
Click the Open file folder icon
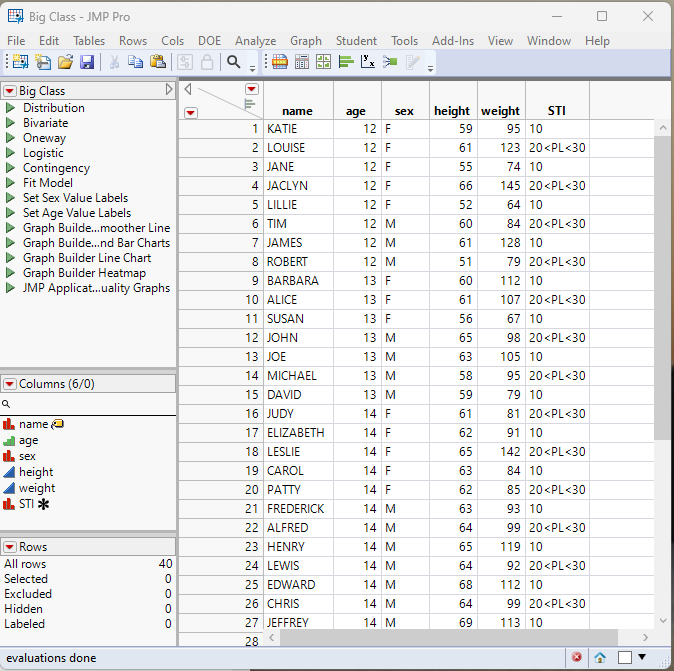point(65,62)
